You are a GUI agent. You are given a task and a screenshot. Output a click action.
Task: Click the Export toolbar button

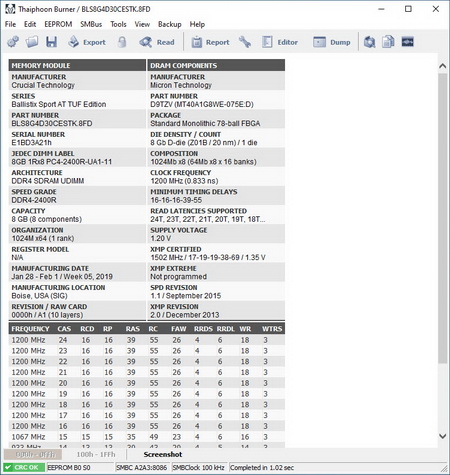pos(87,42)
